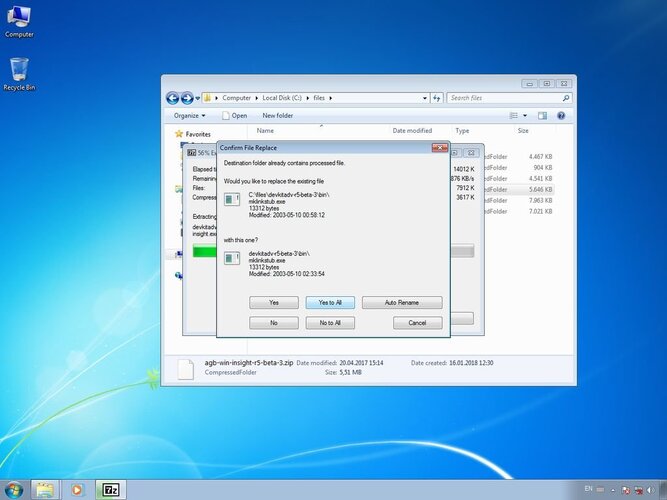Screen dimensions: 667x500
Task: Select the row with size 4.467 KB
Action: pyautogui.click(x=519, y=157)
